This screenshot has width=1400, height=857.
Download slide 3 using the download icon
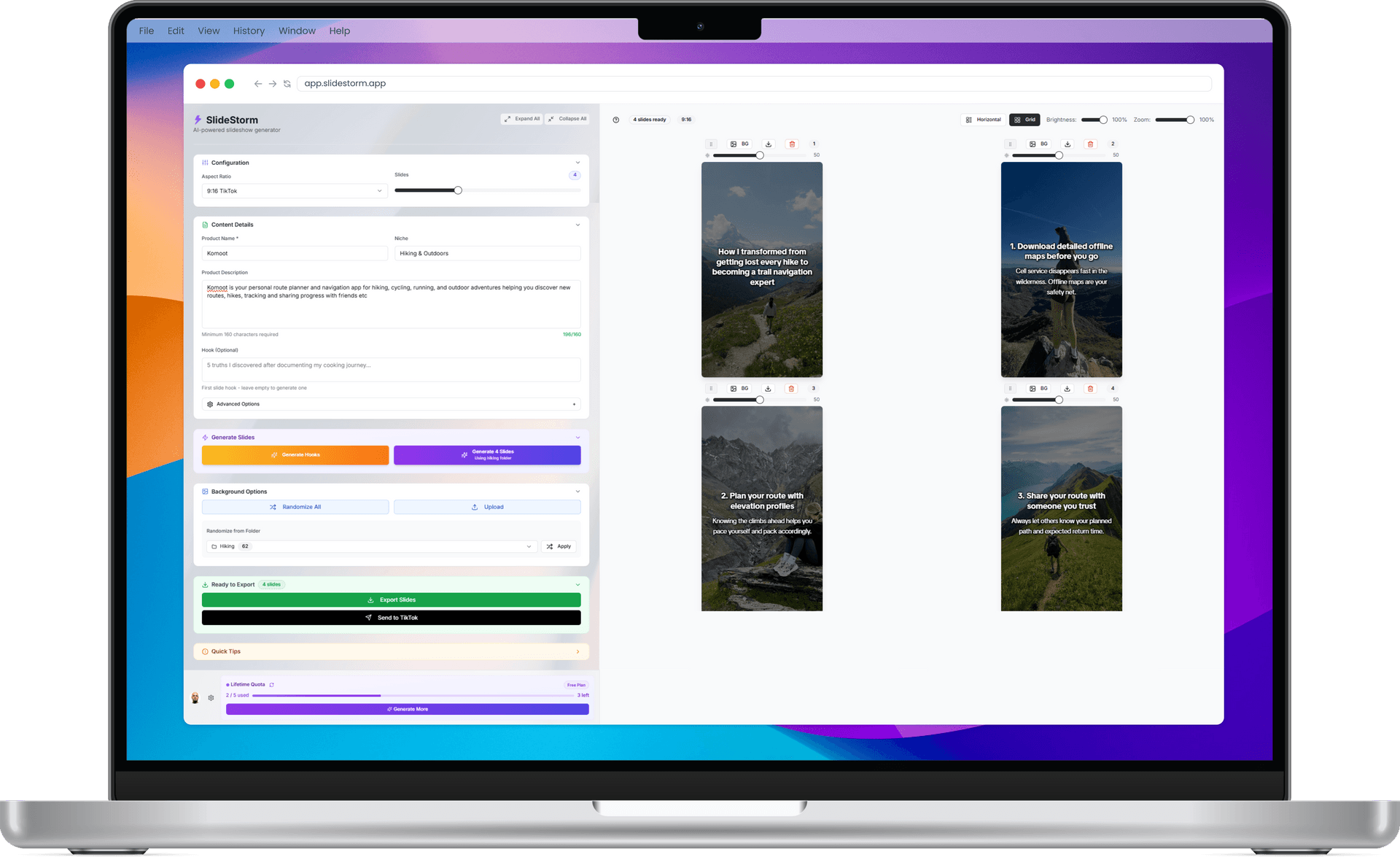(x=768, y=389)
